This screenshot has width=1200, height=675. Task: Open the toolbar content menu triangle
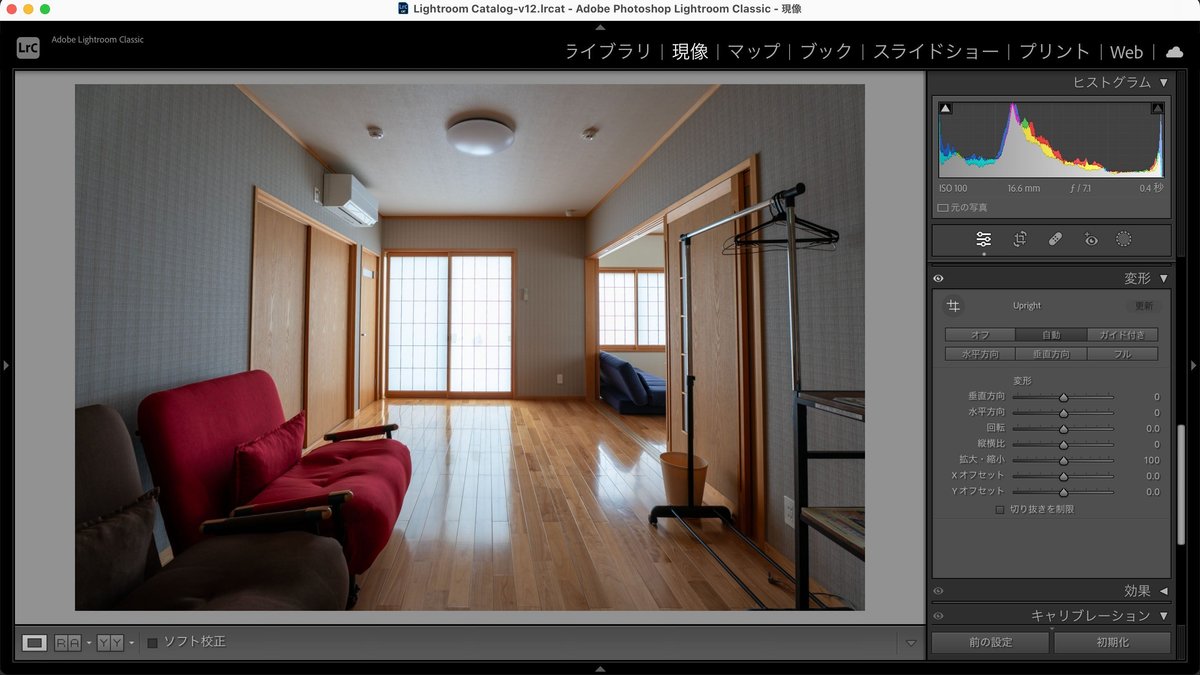click(910, 643)
